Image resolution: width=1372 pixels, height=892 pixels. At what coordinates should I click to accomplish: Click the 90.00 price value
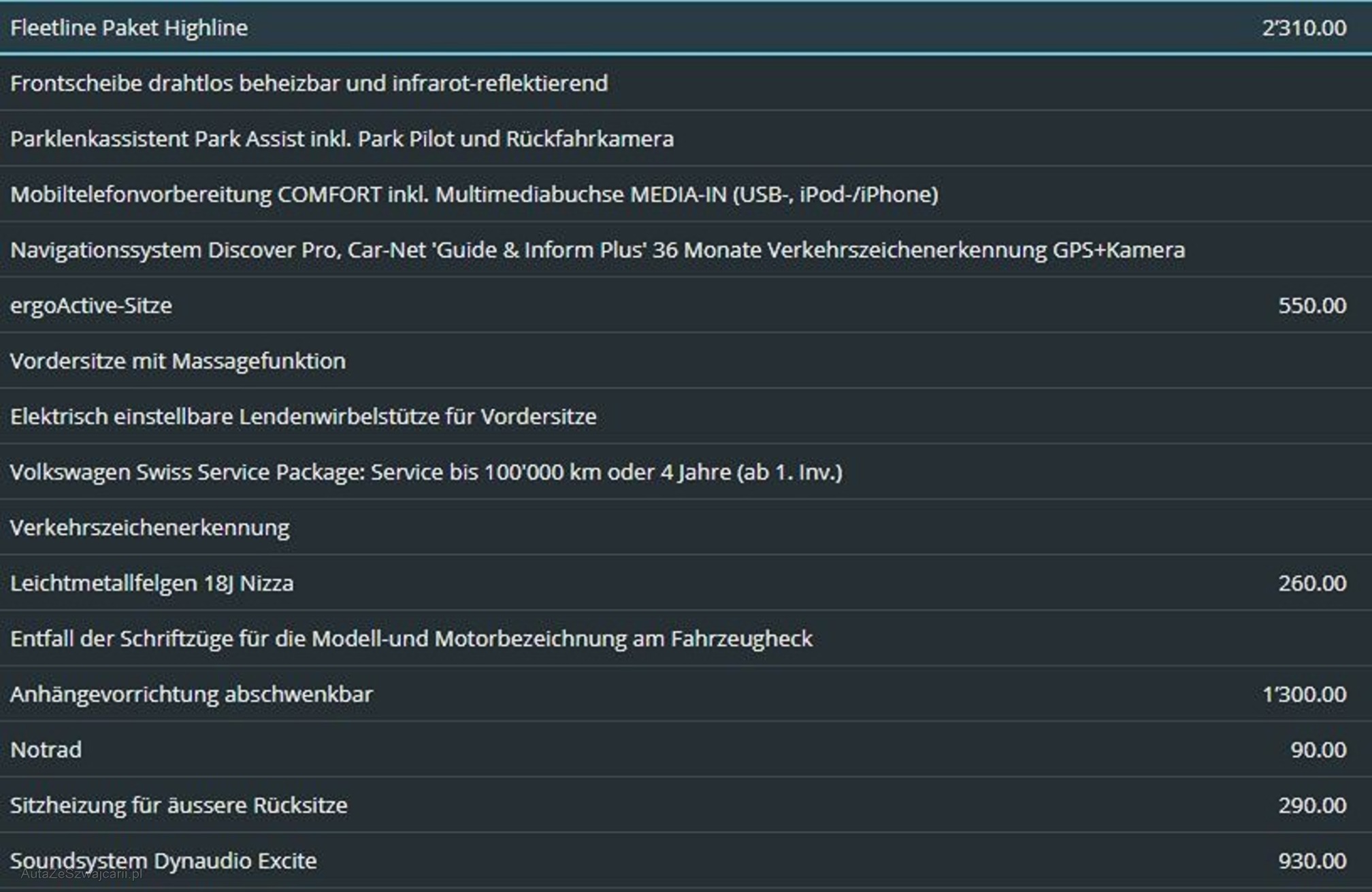pos(1318,750)
